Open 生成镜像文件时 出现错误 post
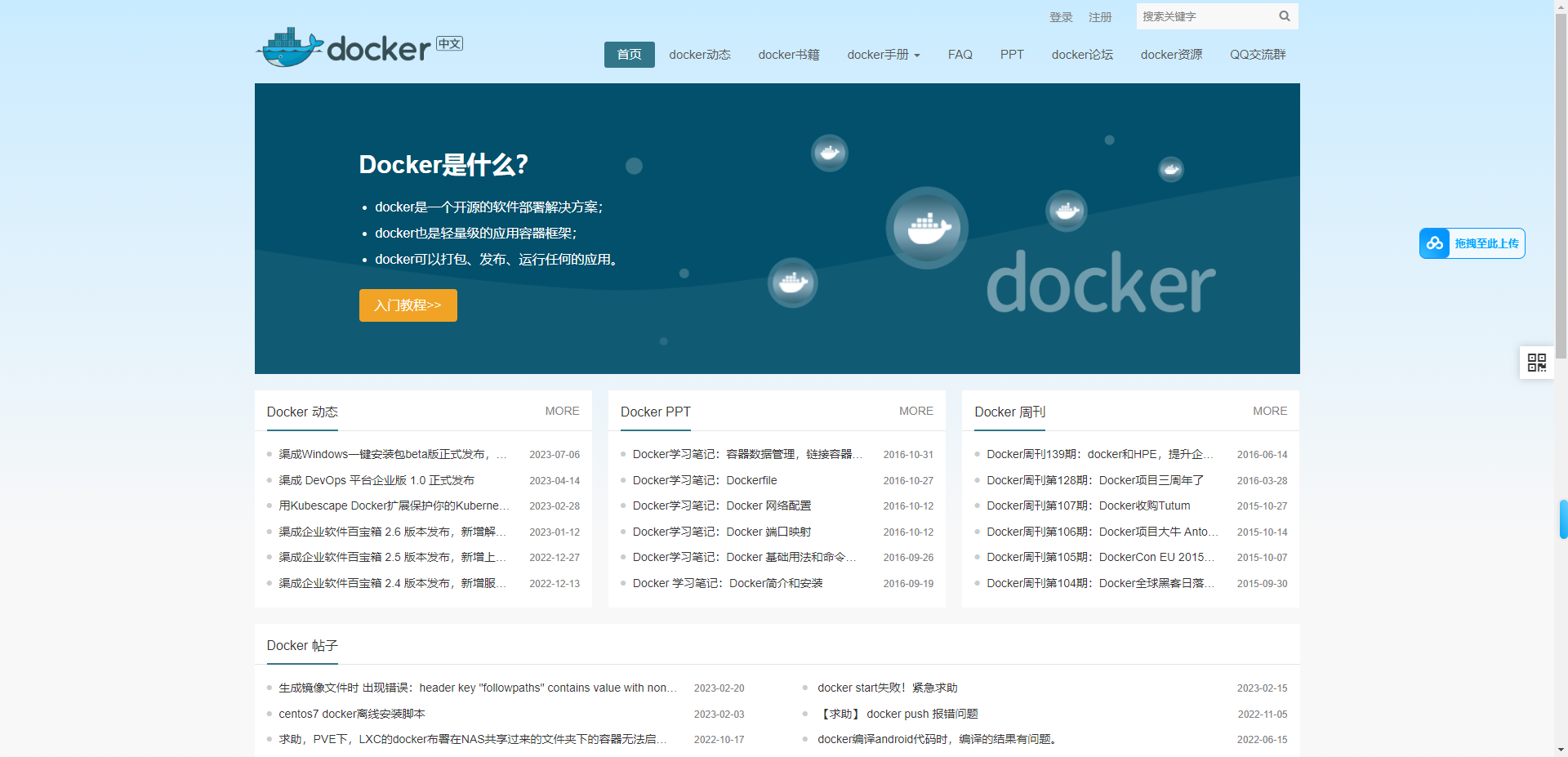The image size is (1568, 757). (x=478, y=688)
